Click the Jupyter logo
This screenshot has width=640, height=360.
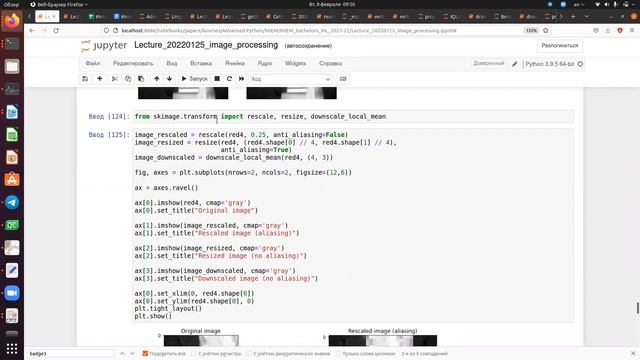pos(104,45)
